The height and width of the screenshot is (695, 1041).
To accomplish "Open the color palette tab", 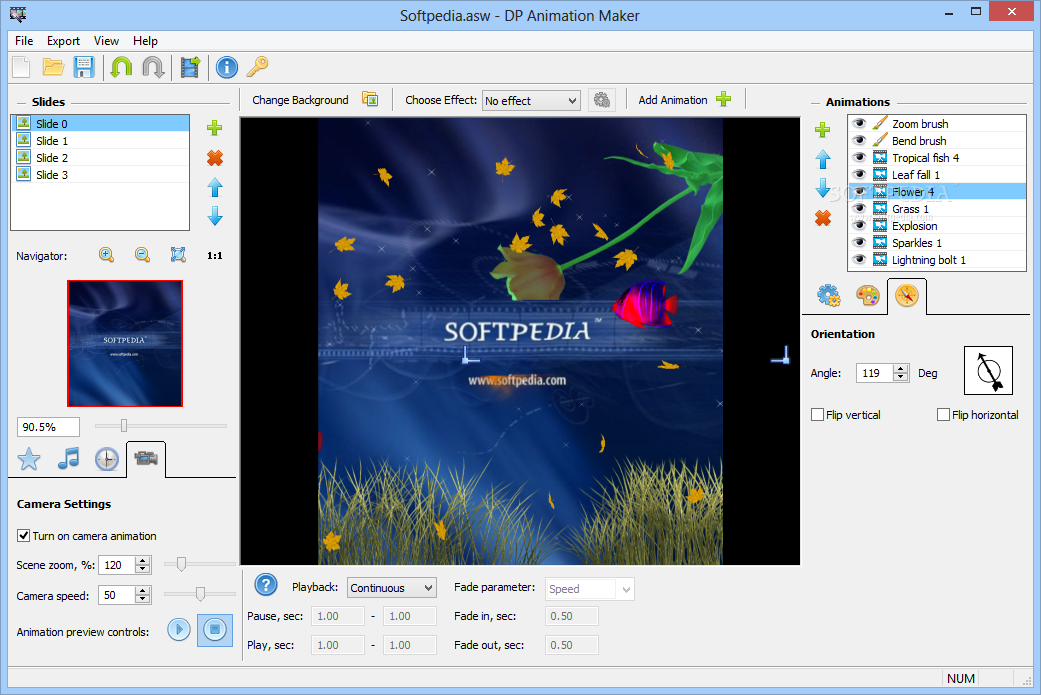I will (x=867, y=295).
